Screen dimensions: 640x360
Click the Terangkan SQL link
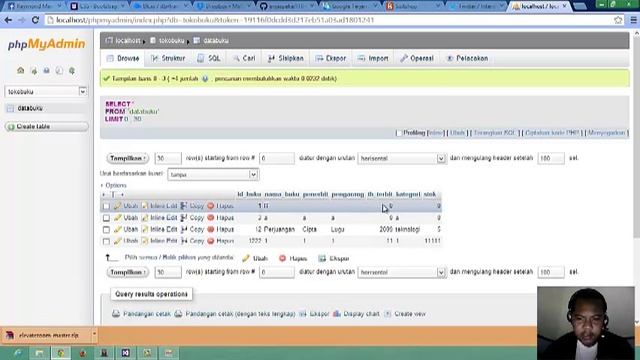tap(495, 133)
